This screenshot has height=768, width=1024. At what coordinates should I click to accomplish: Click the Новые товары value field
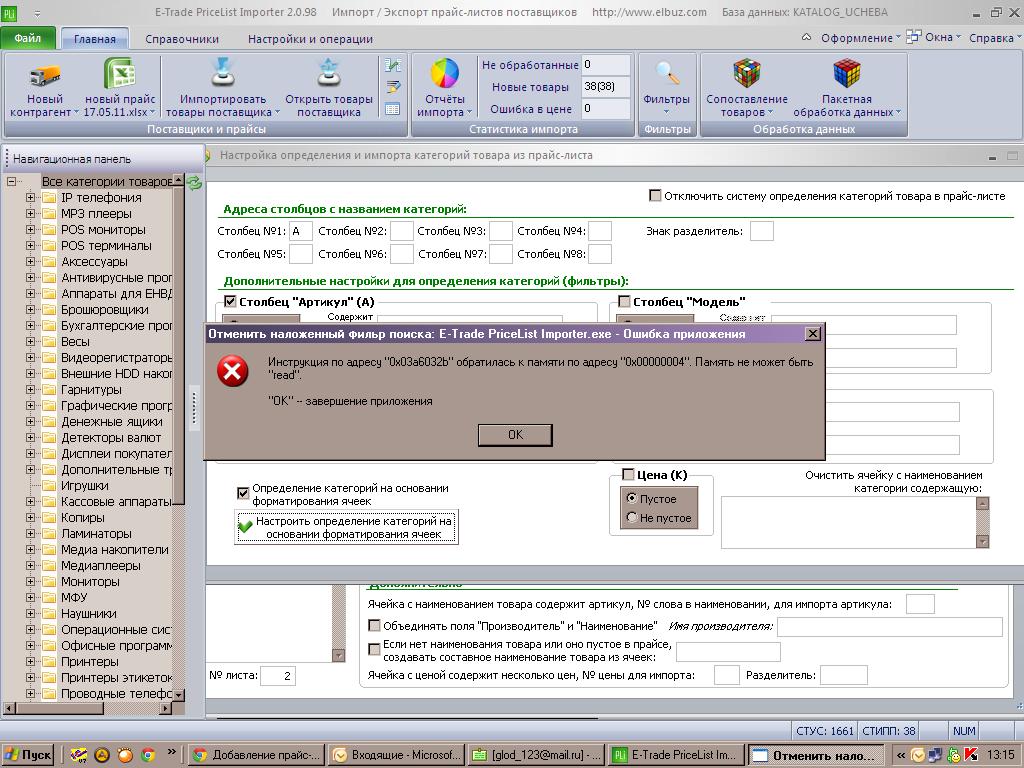click(605, 87)
